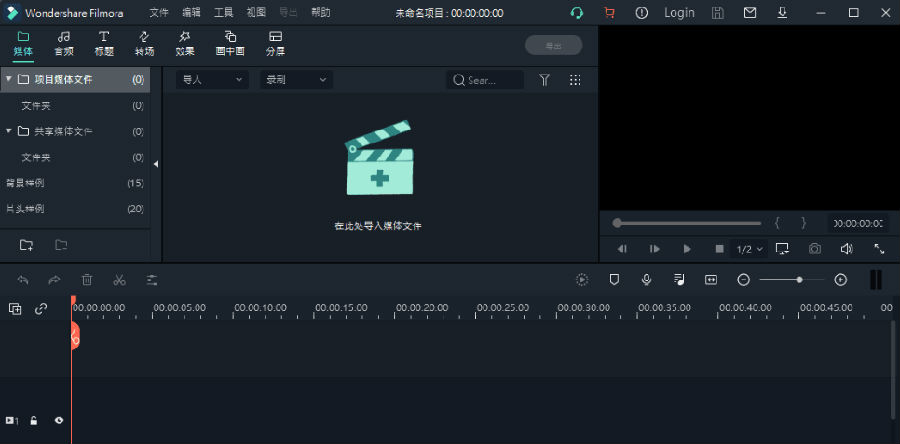Toggle the timeline link chain icon
The width and height of the screenshot is (900, 444).
click(x=41, y=309)
